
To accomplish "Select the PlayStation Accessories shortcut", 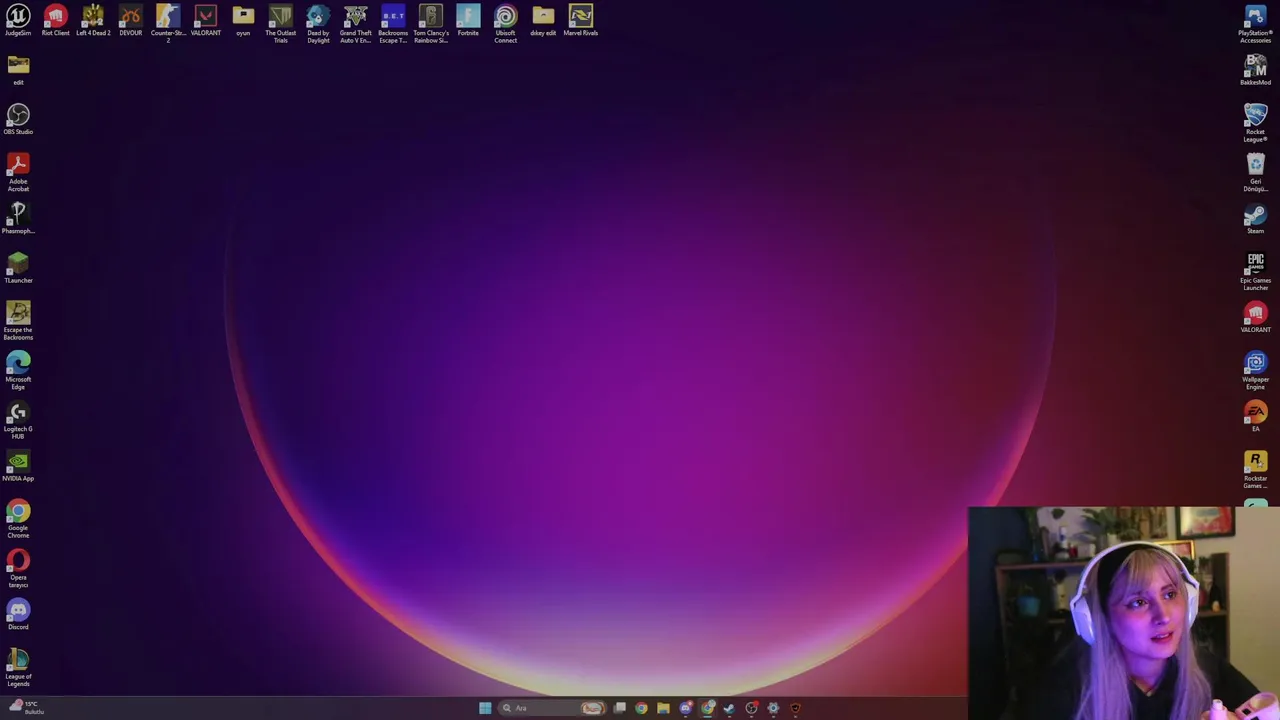I will point(1255,24).
